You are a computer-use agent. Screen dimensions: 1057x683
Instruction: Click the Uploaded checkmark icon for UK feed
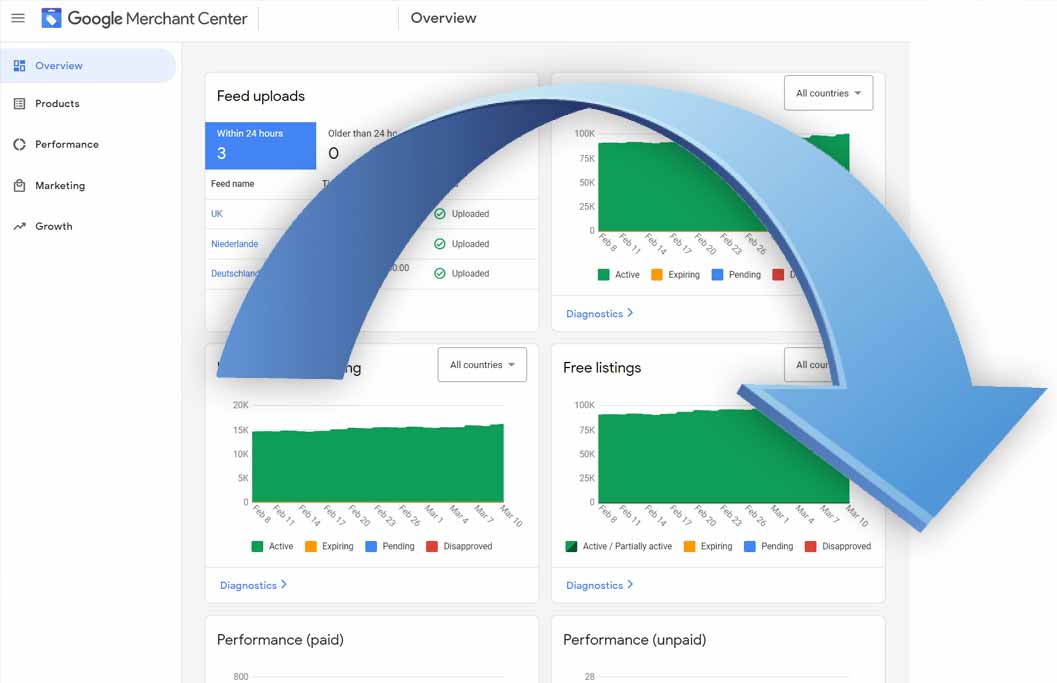(440, 214)
